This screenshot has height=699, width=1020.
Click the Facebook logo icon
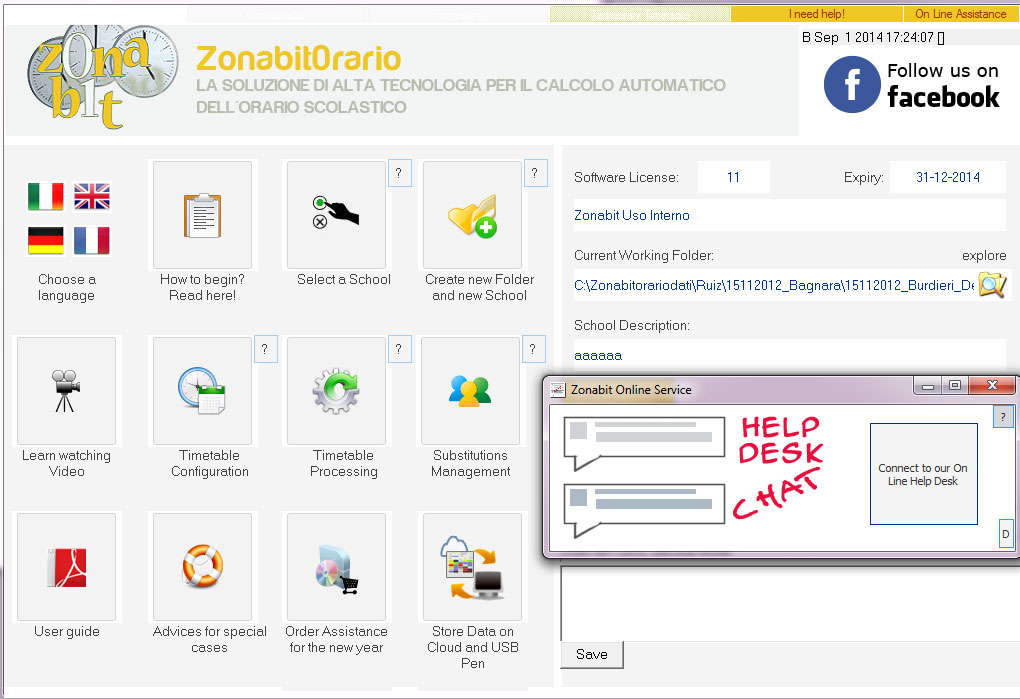pyautogui.click(x=852, y=85)
